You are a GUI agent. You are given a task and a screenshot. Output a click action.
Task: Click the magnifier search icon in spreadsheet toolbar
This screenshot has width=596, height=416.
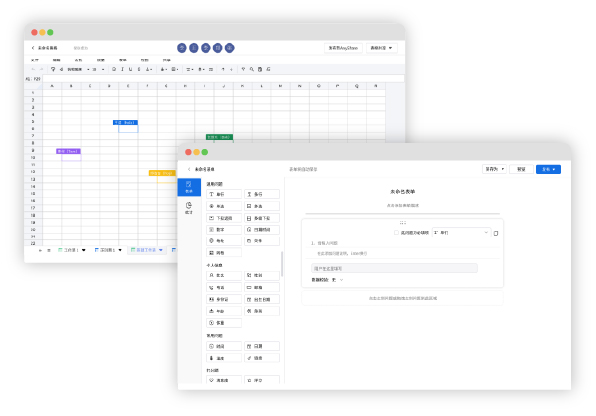(x=252, y=69)
